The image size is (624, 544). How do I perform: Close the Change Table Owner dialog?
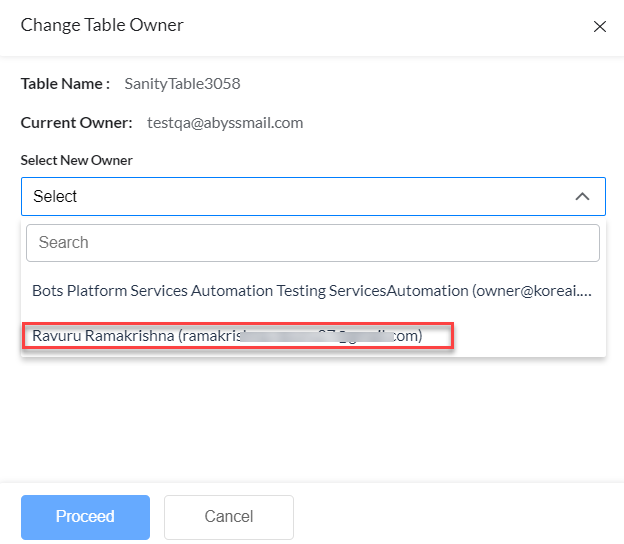pos(600,27)
